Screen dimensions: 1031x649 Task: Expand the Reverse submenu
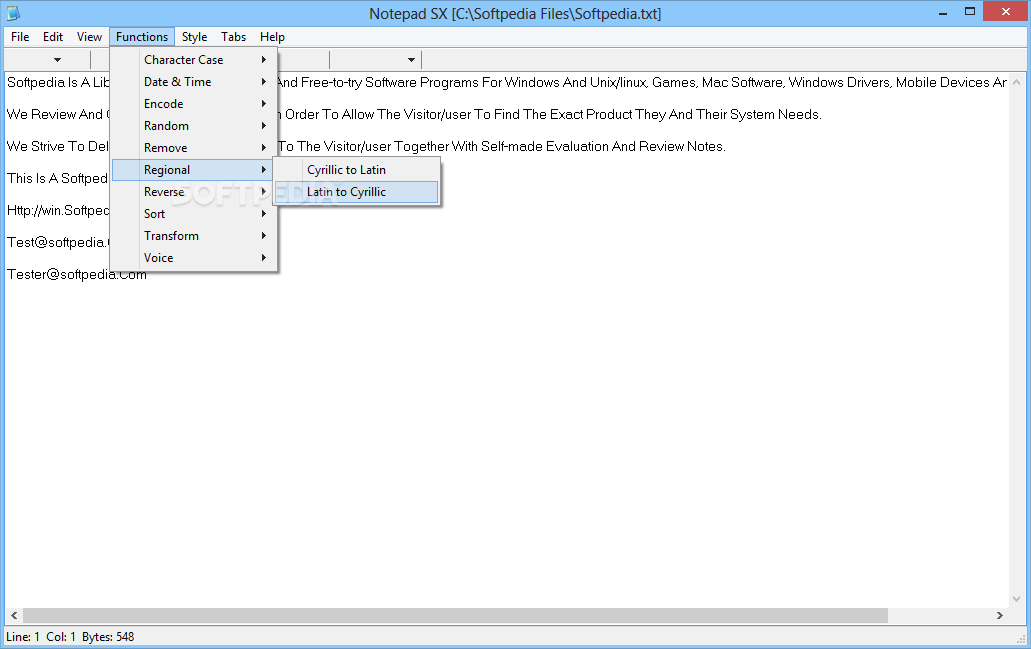(x=194, y=192)
